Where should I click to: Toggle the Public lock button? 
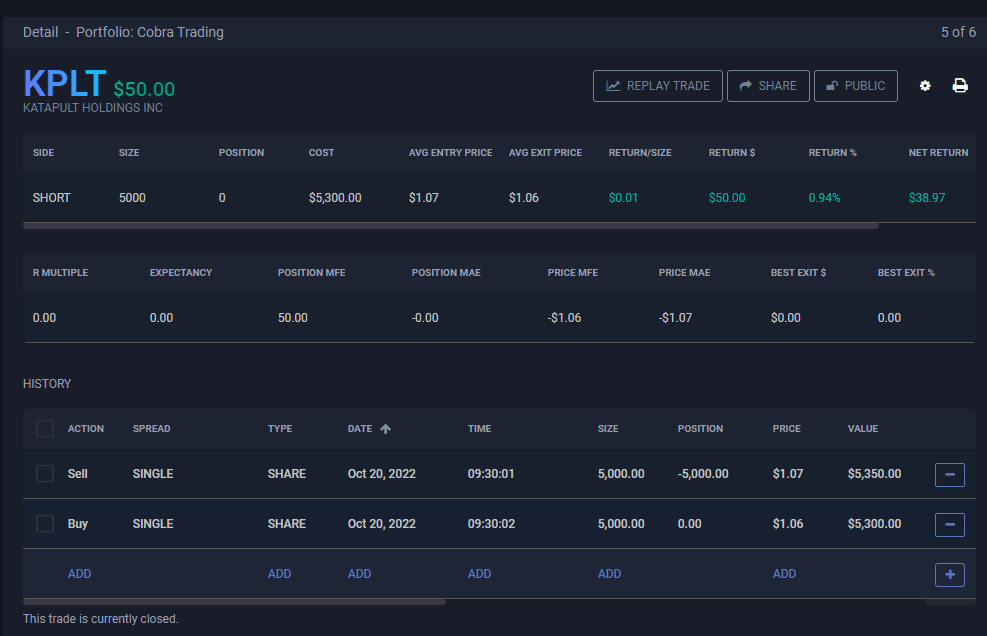point(855,86)
